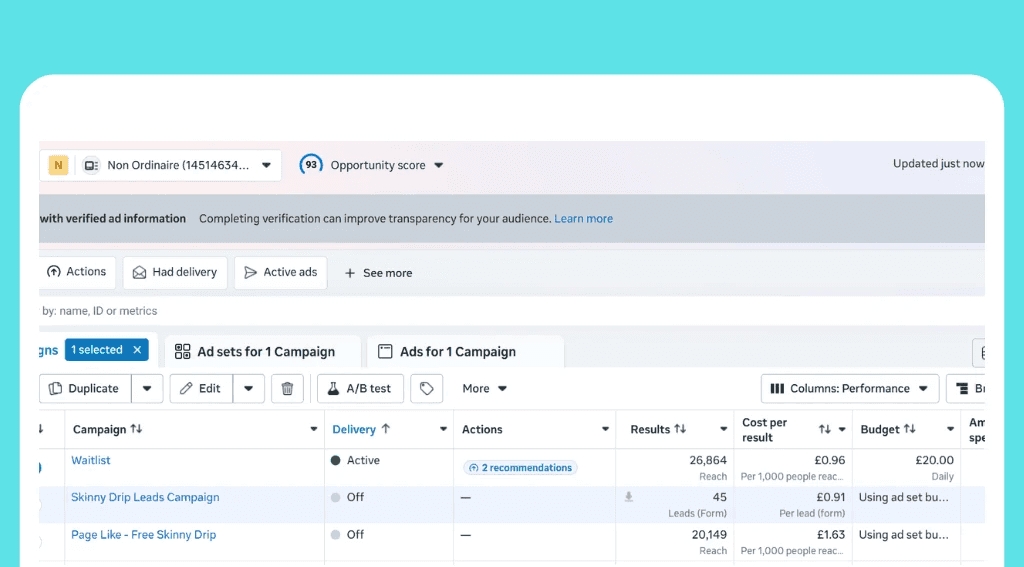Open the Delivery column options arrow

coord(443,429)
